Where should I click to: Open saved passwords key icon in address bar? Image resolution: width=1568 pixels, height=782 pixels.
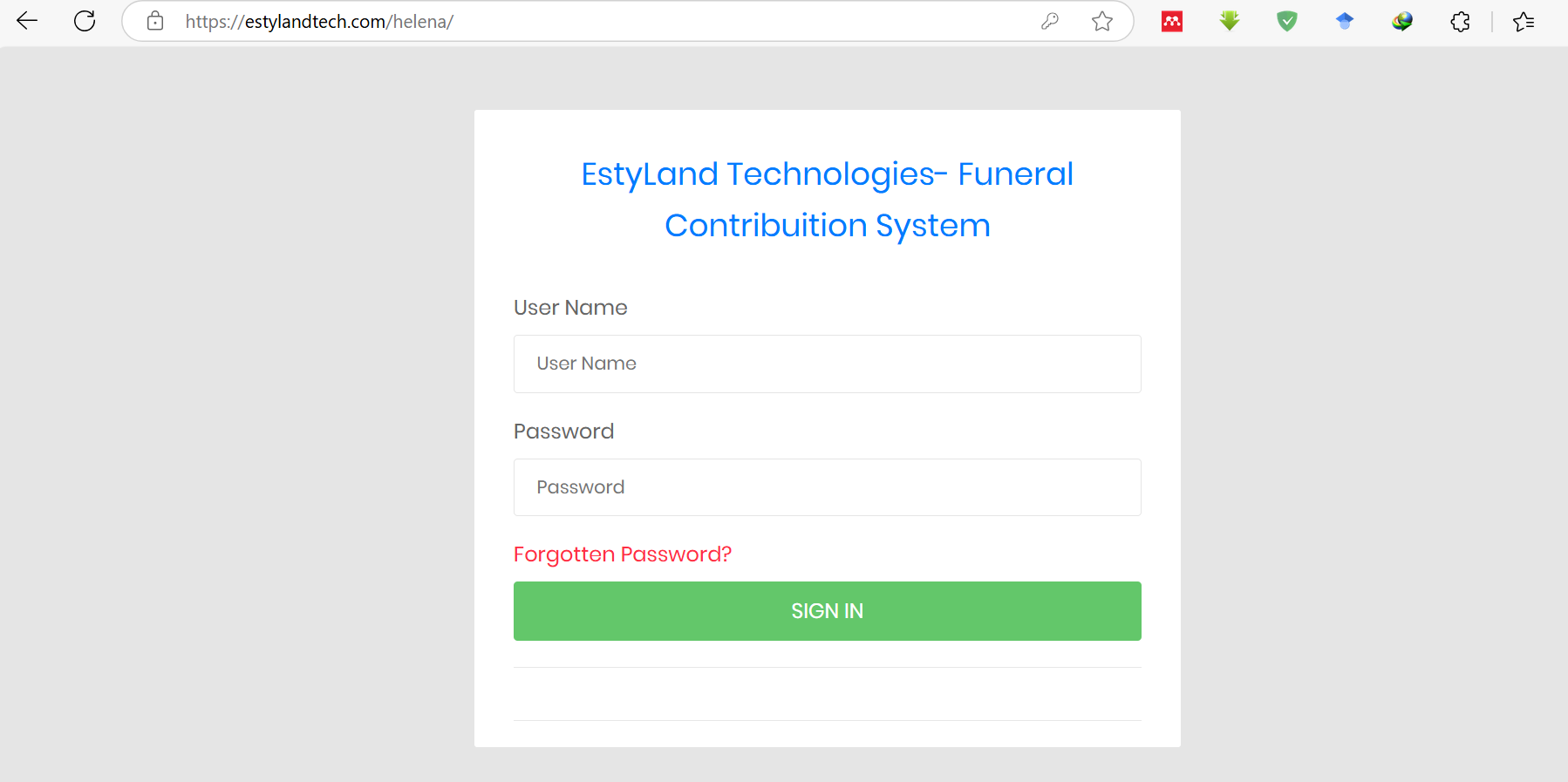coord(1050,21)
